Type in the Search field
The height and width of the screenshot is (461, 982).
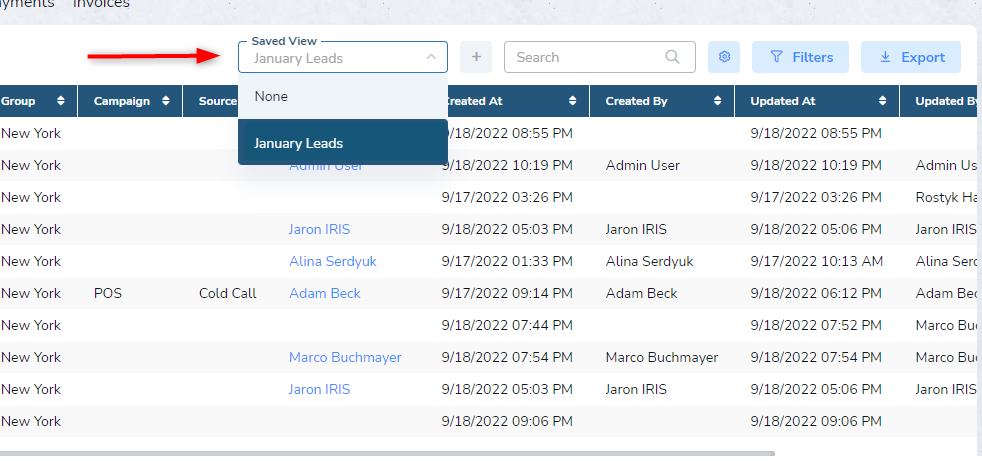pos(585,57)
